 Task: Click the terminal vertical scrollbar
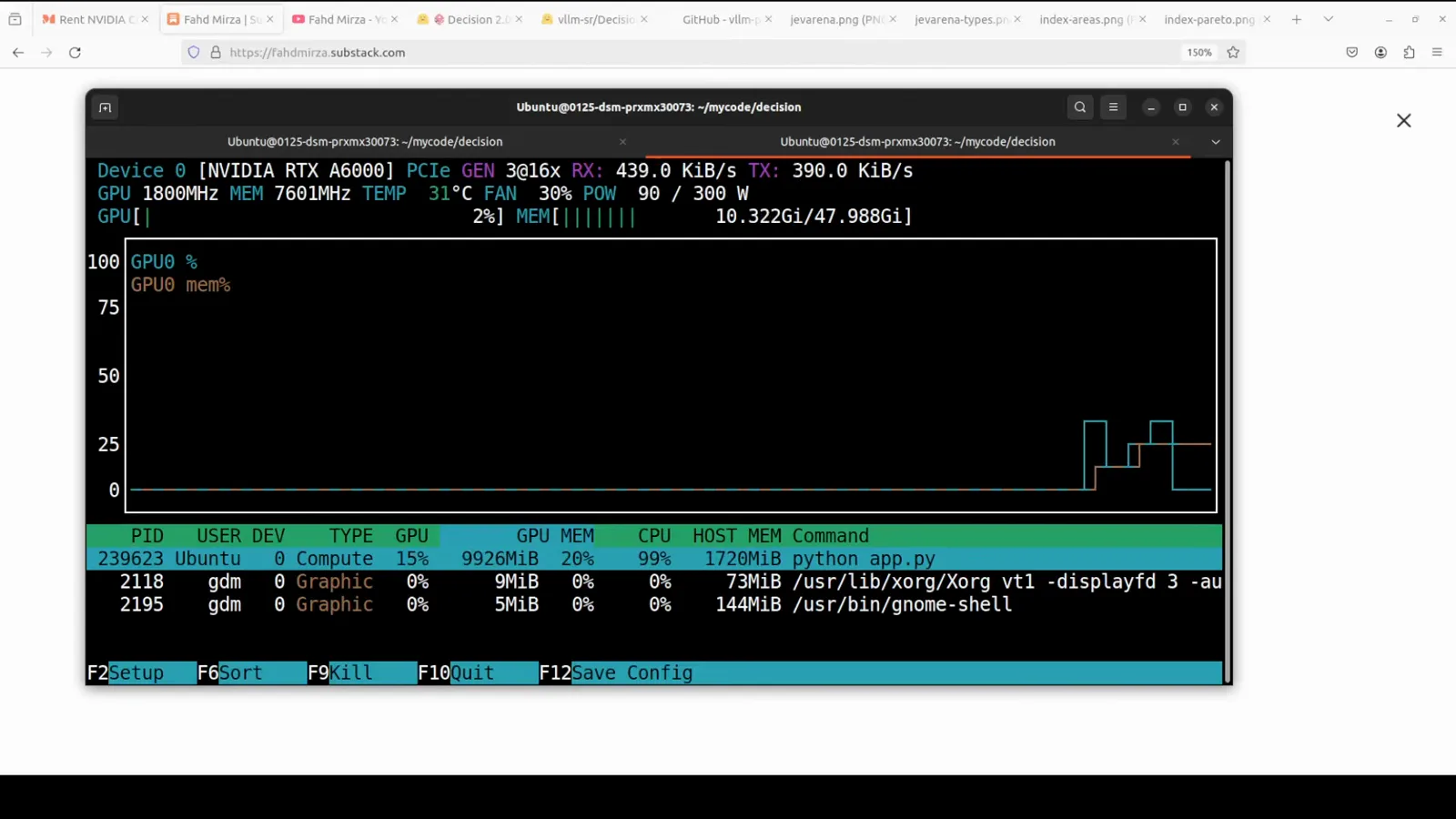[x=1228, y=421]
